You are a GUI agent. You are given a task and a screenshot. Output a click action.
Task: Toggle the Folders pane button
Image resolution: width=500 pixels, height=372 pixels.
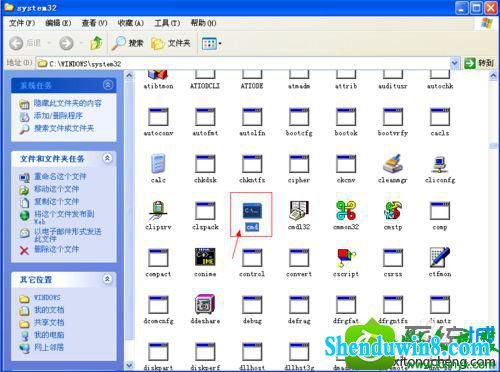(171, 43)
